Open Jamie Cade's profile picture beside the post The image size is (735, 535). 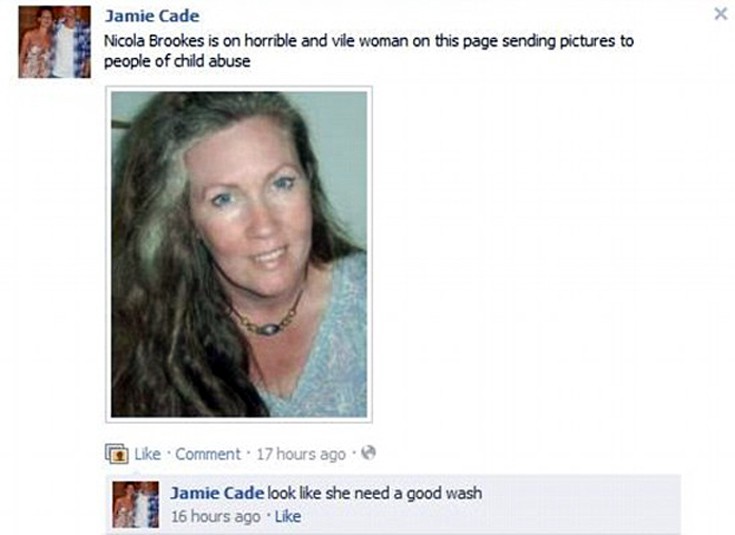tap(55, 42)
